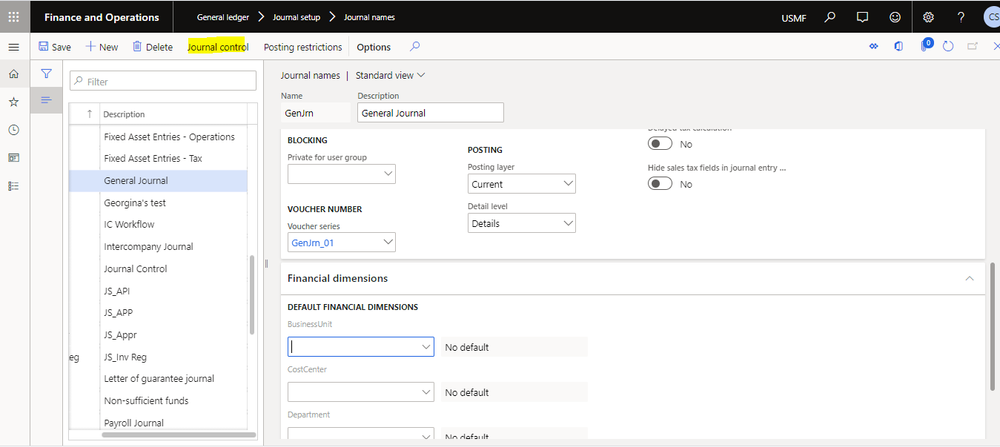
Task: Open the Detail level dropdown
Action: (521, 223)
